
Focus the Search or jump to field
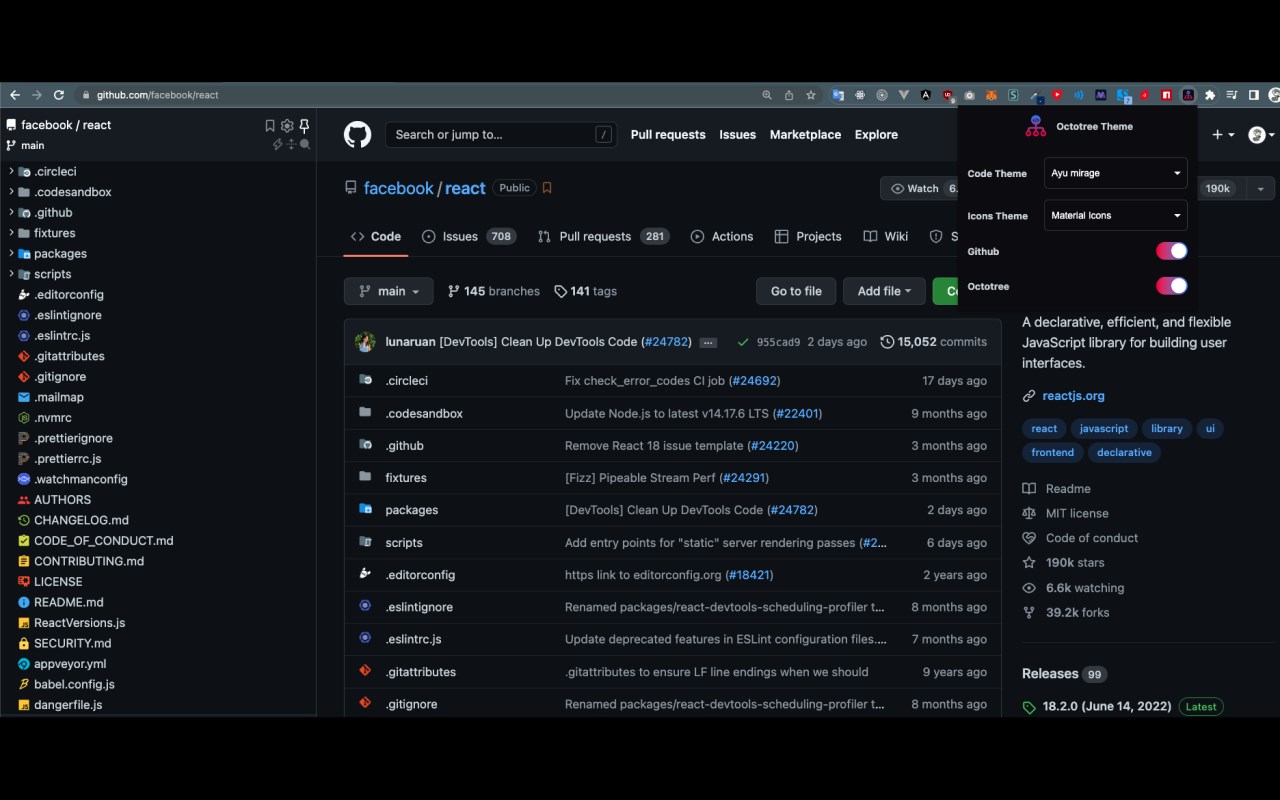point(503,134)
